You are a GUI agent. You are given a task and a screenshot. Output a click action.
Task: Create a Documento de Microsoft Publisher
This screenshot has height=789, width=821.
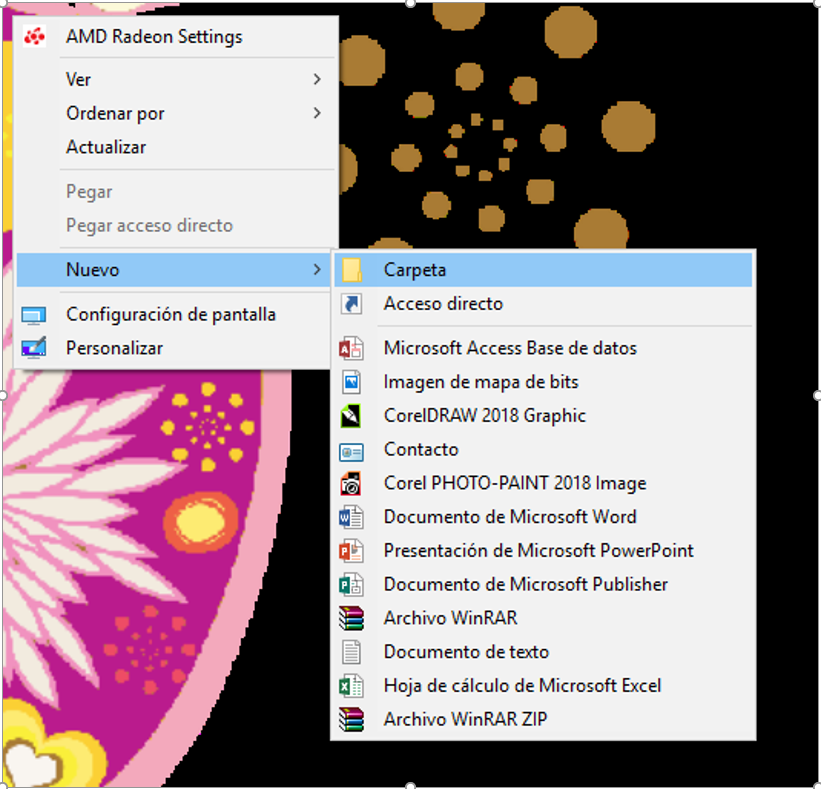coord(543,584)
